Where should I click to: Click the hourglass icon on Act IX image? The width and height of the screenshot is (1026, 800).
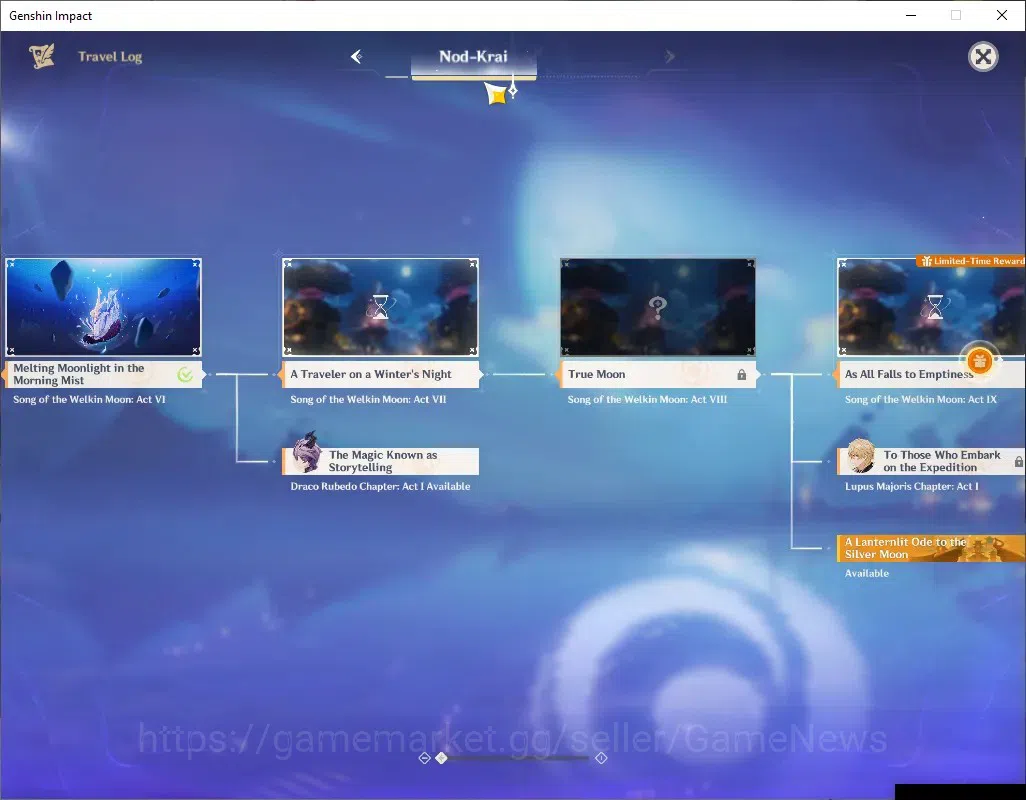[935, 306]
